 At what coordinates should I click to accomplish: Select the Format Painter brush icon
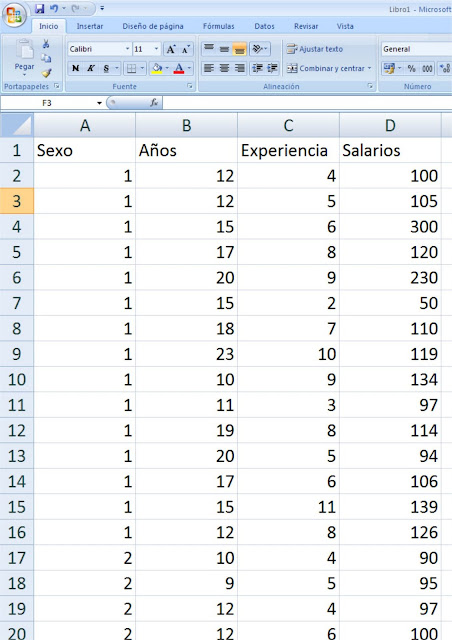[46, 73]
